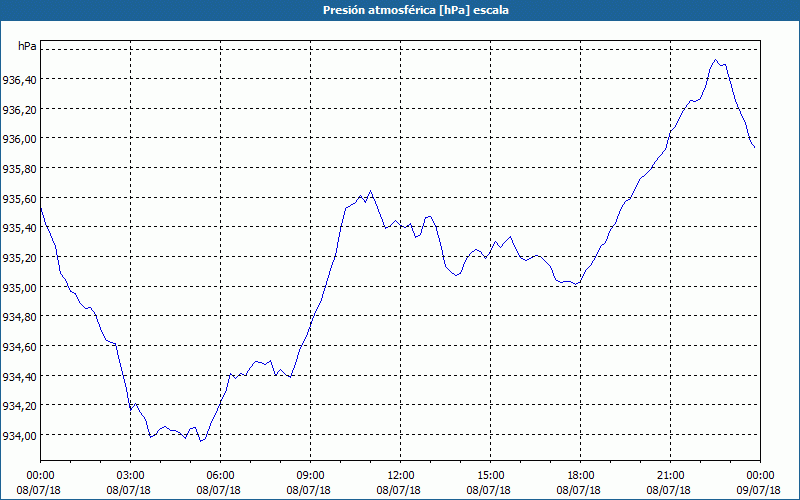Click the 934,20 y-axis label
This screenshot has width=800, height=500.
point(19,406)
